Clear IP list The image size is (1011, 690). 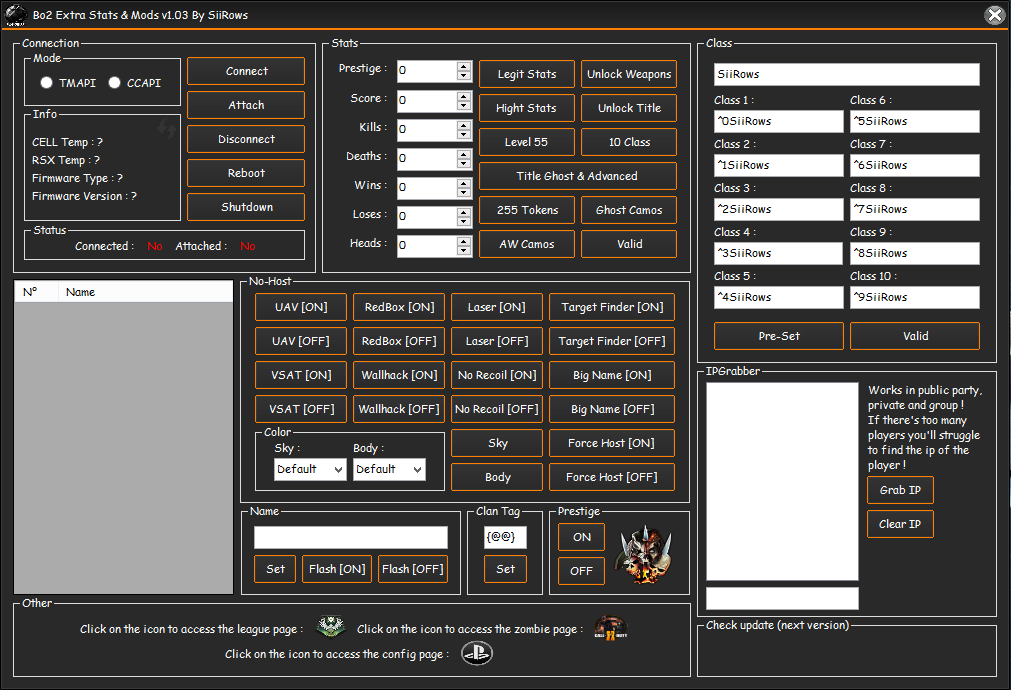coord(900,524)
